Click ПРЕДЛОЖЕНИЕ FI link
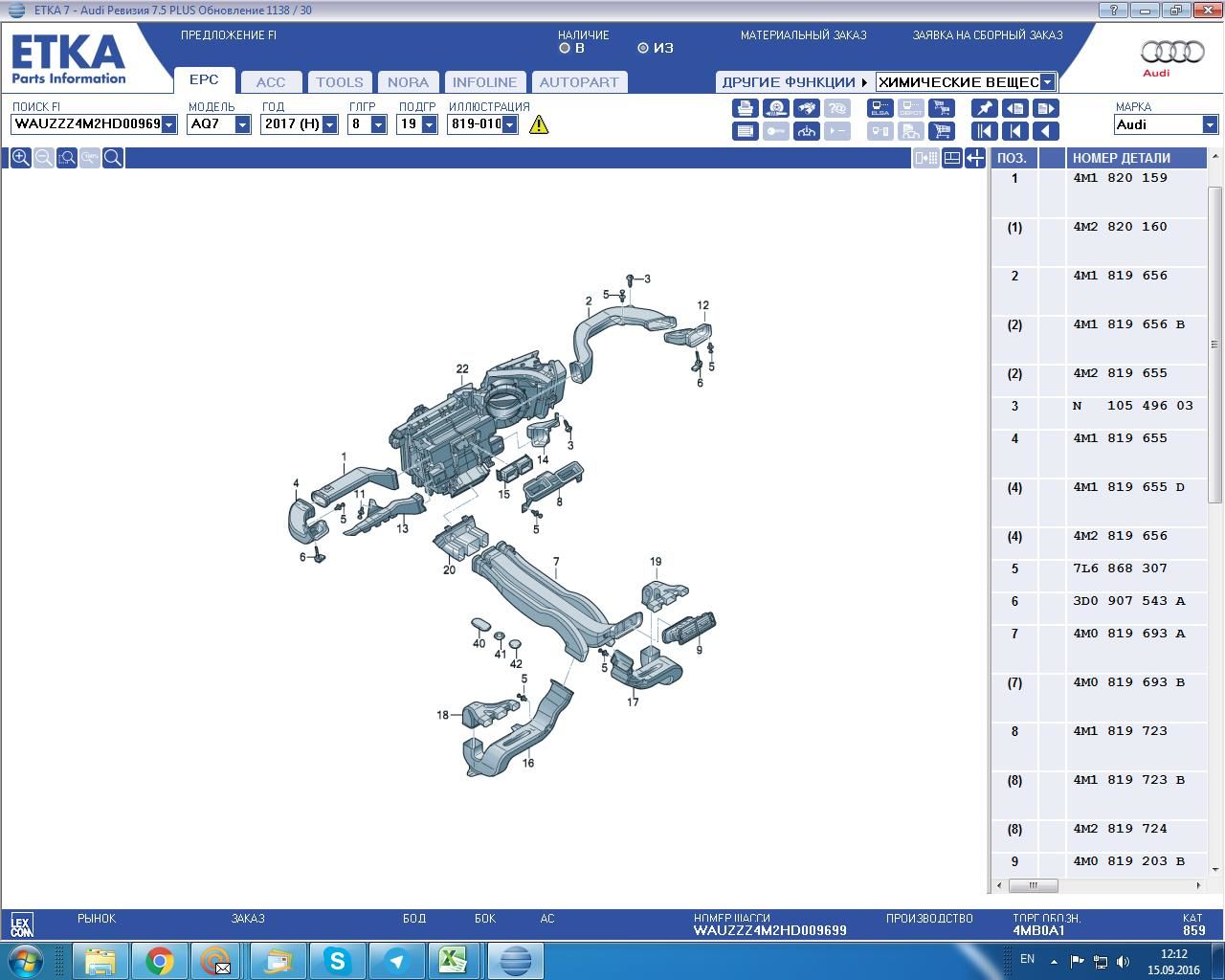The height and width of the screenshot is (980, 1225). point(229,35)
